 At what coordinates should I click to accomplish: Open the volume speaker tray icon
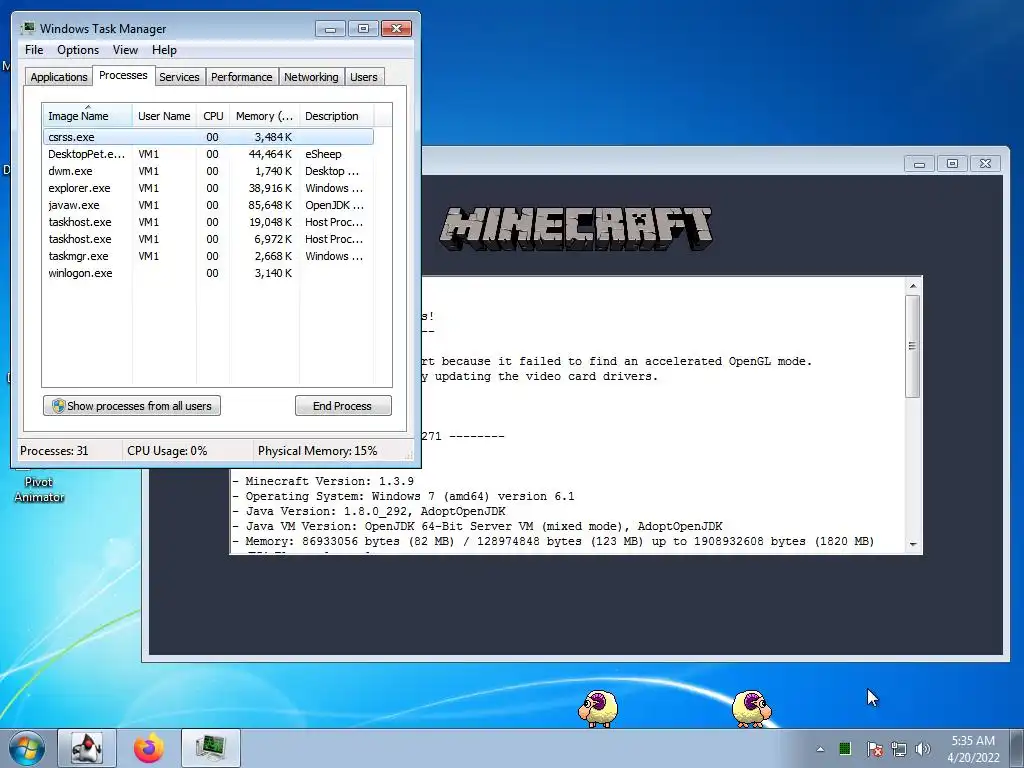pyautogui.click(x=923, y=749)
